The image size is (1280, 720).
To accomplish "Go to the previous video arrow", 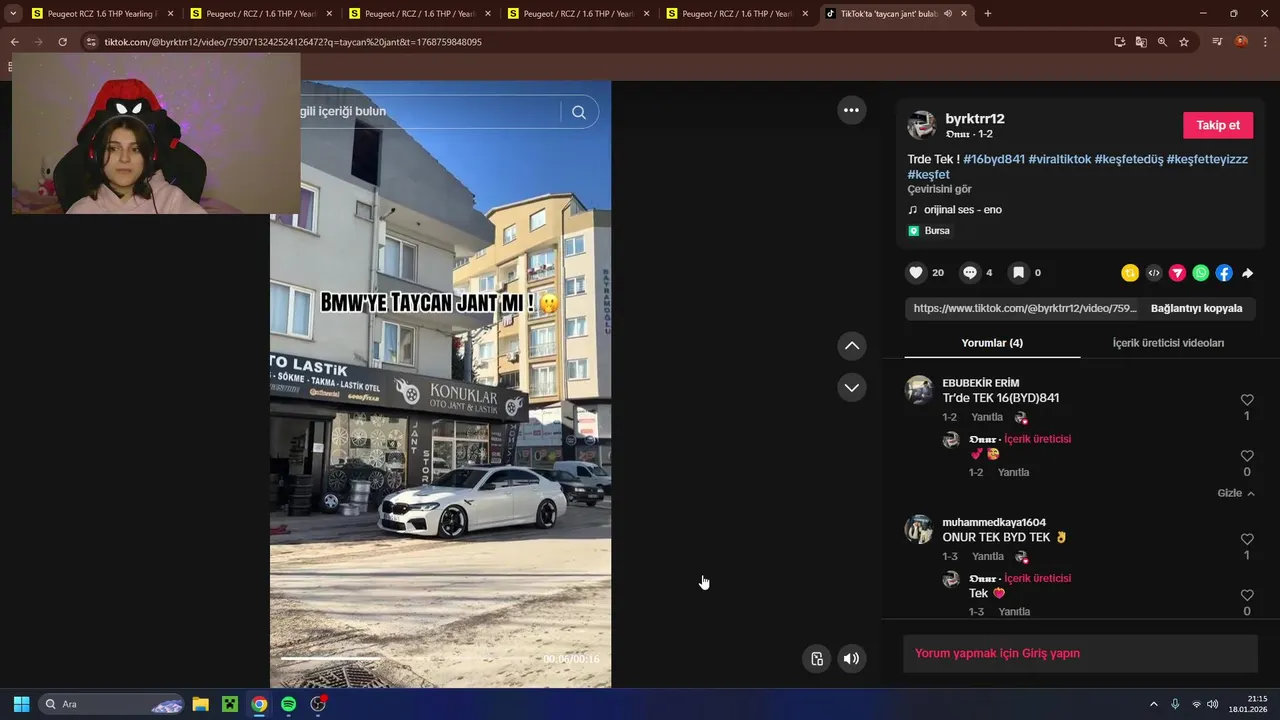I will click(851, 345).
